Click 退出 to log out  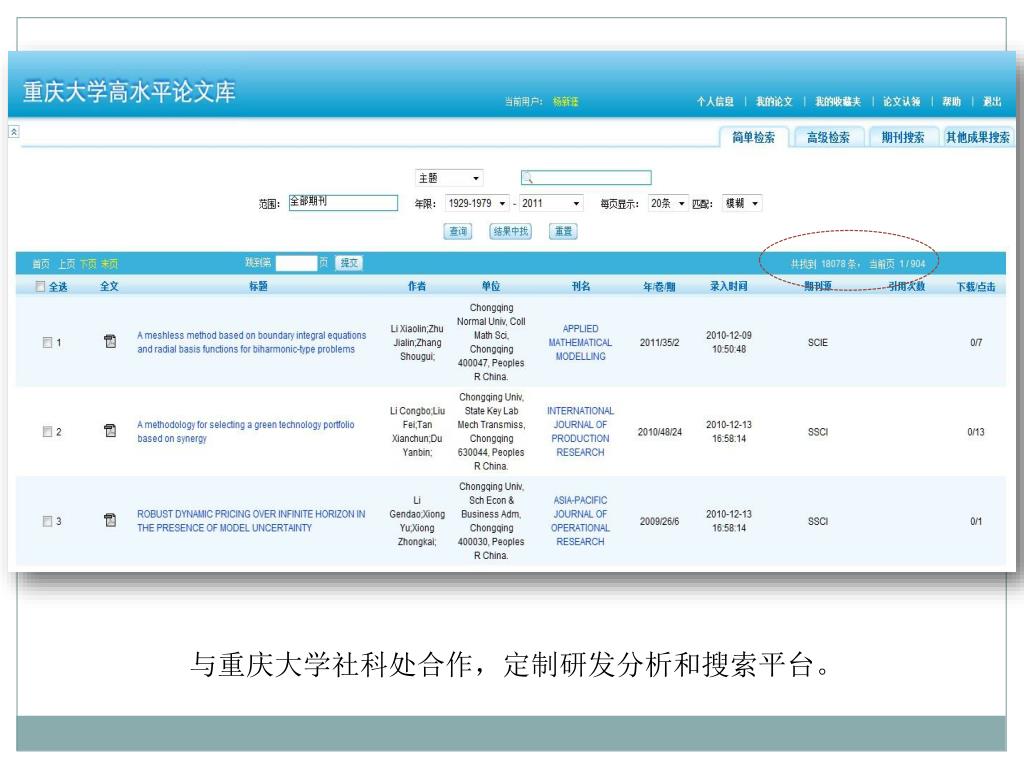[992, 101]
